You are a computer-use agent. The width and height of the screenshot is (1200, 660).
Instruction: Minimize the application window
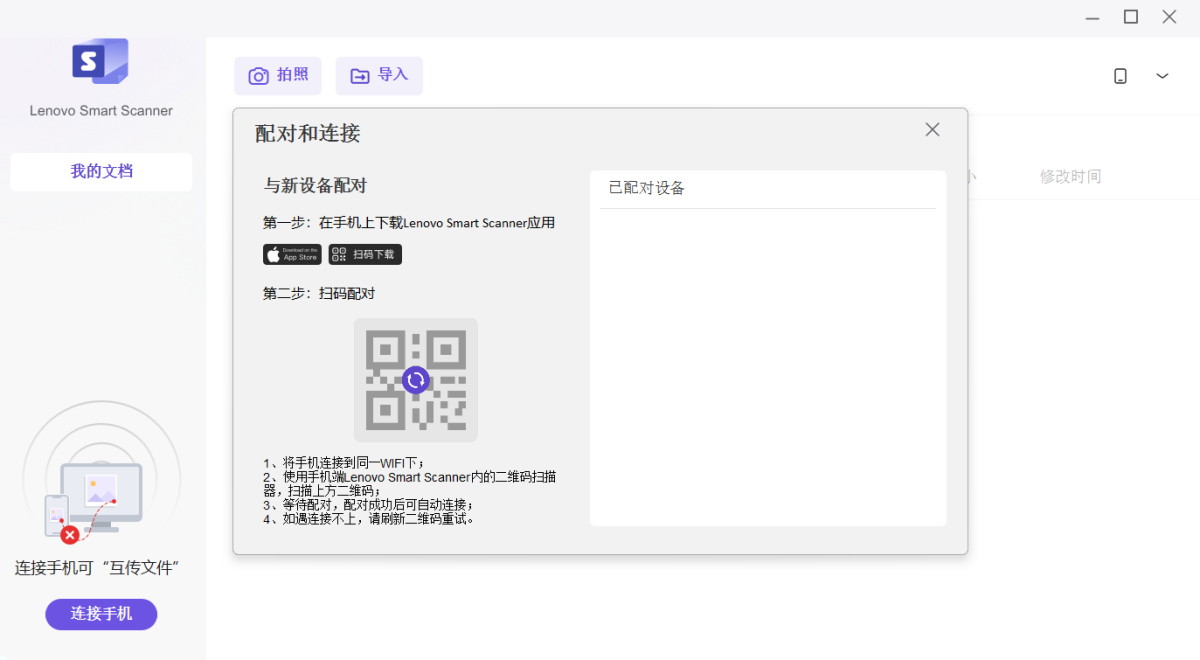point(1092,17)
